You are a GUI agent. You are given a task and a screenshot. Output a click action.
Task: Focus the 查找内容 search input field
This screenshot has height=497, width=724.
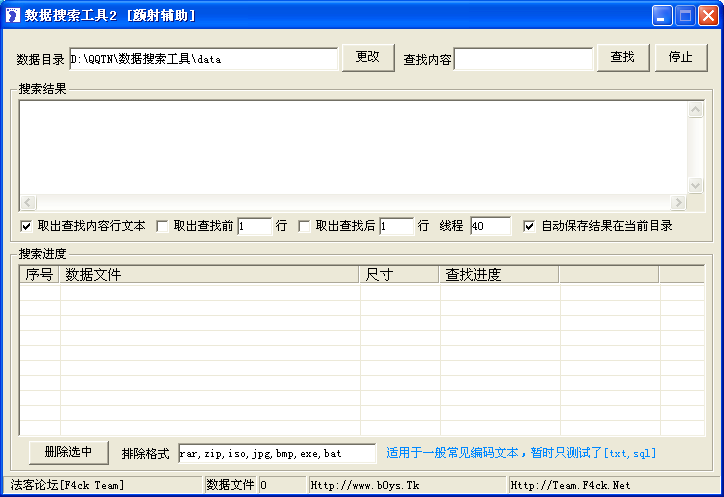point(523,59)
